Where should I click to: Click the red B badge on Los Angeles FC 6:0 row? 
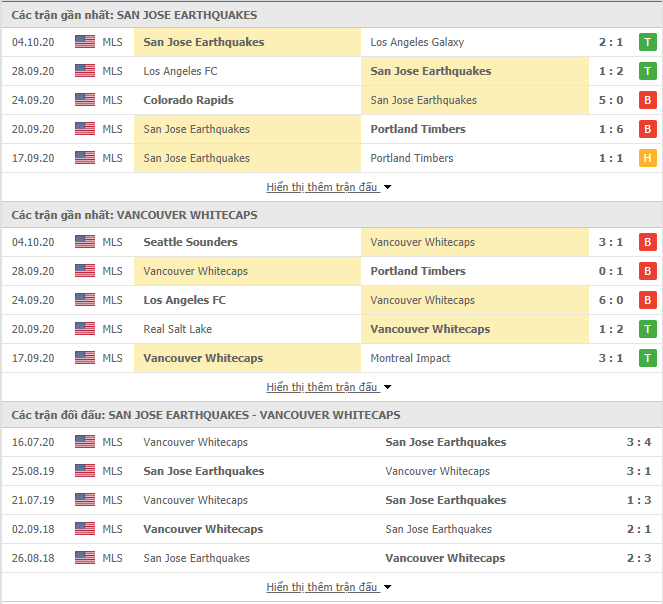pyautogui.click(x=647, y=300)
